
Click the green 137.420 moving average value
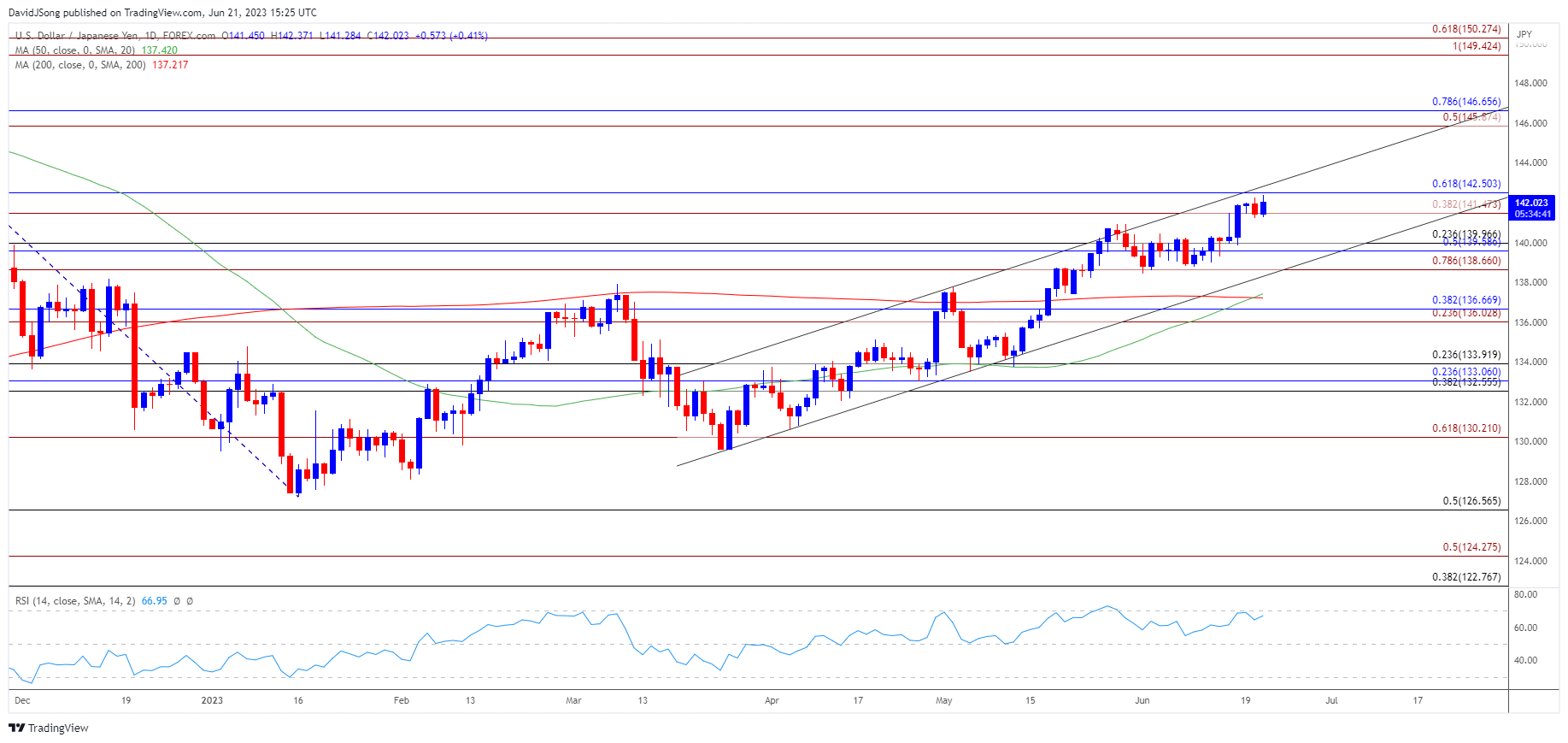[159, 50]
